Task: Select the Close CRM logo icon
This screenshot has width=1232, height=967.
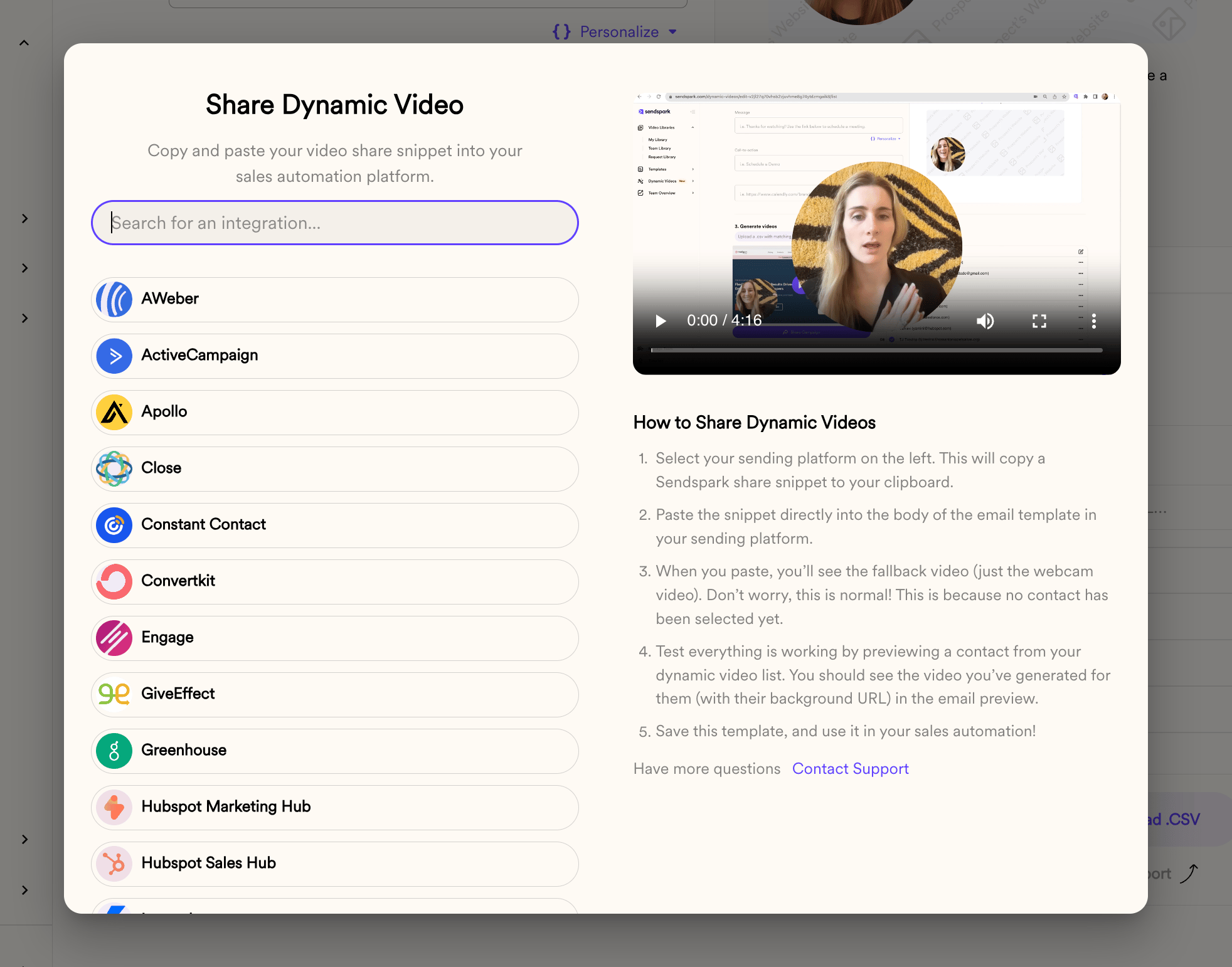Action: (114, 468)
